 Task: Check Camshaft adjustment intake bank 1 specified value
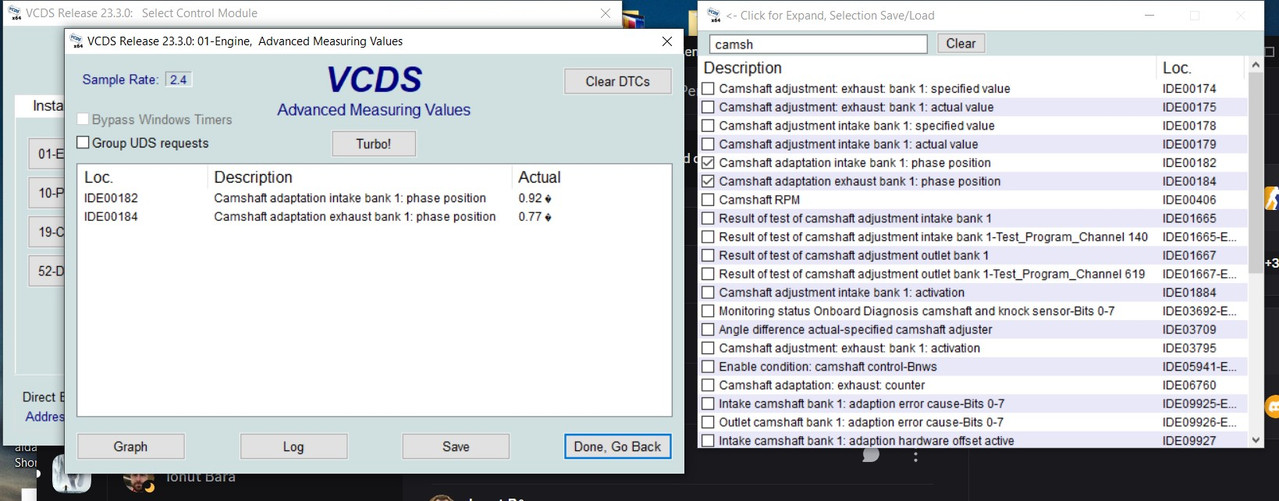tap(708, 126)
